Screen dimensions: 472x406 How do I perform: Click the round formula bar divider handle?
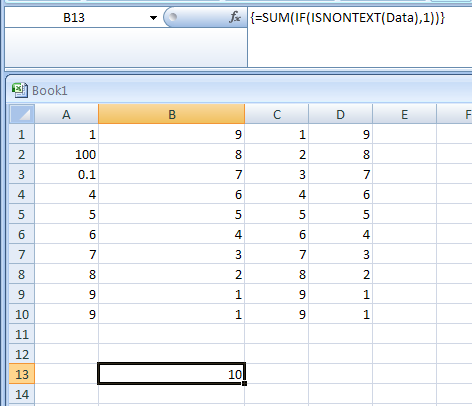point(173,17)
